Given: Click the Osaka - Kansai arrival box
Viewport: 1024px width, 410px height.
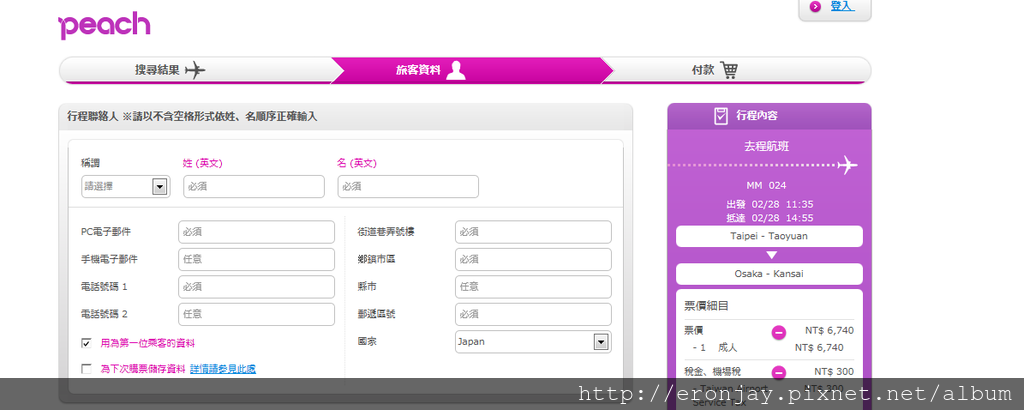Looking at the screenshot, I should click(769, 274).
